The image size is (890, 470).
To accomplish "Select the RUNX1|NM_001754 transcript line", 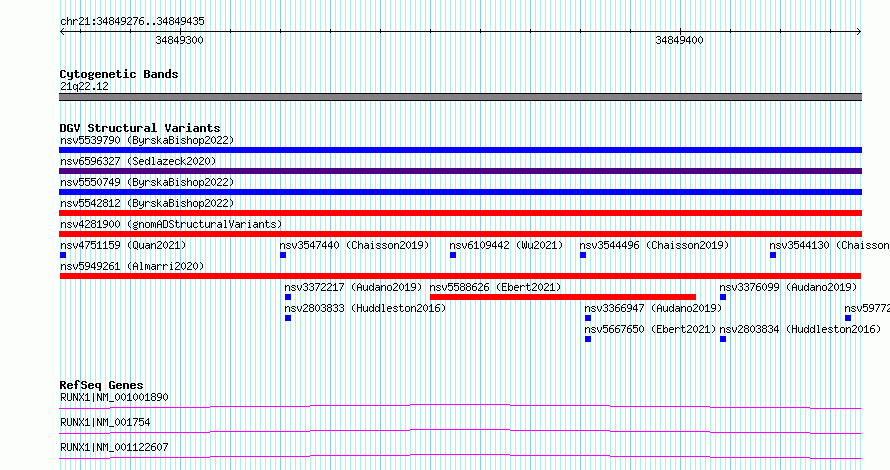I will click(x=460, y=431).
